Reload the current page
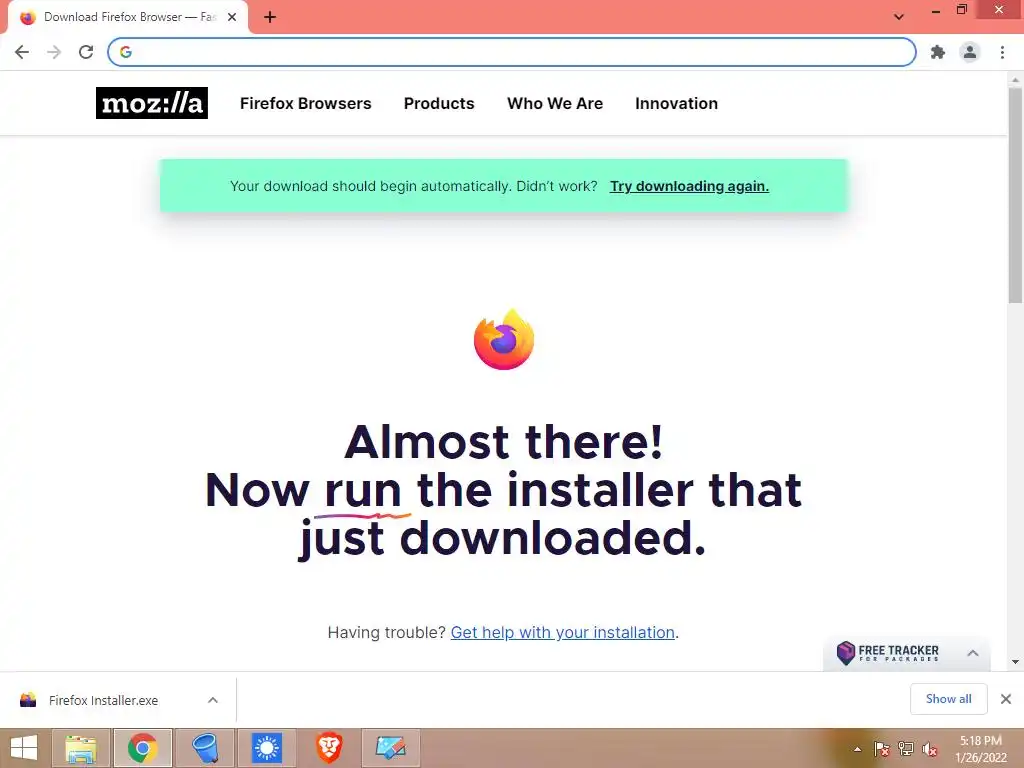The image size is (1024, 768). [x=86, y=52]
